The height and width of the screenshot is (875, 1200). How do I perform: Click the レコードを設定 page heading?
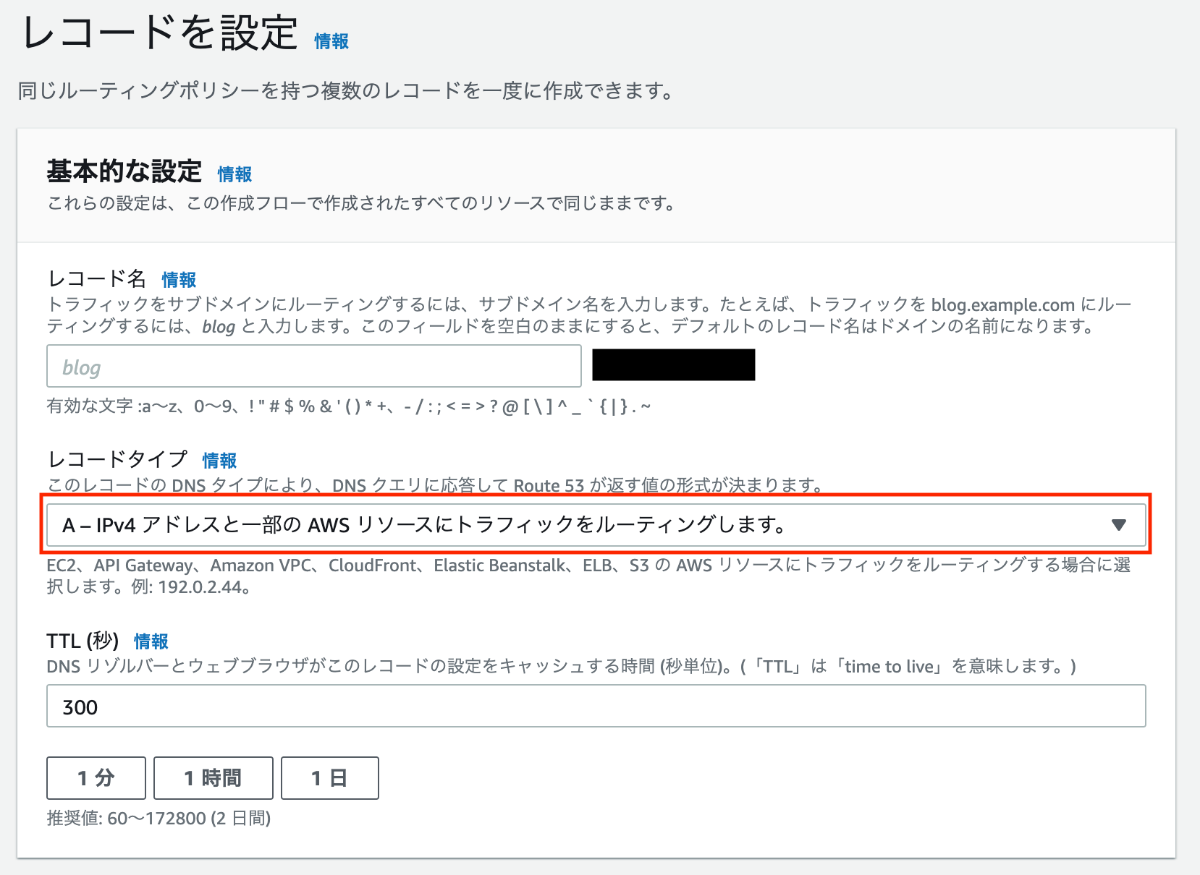[160, 34]
